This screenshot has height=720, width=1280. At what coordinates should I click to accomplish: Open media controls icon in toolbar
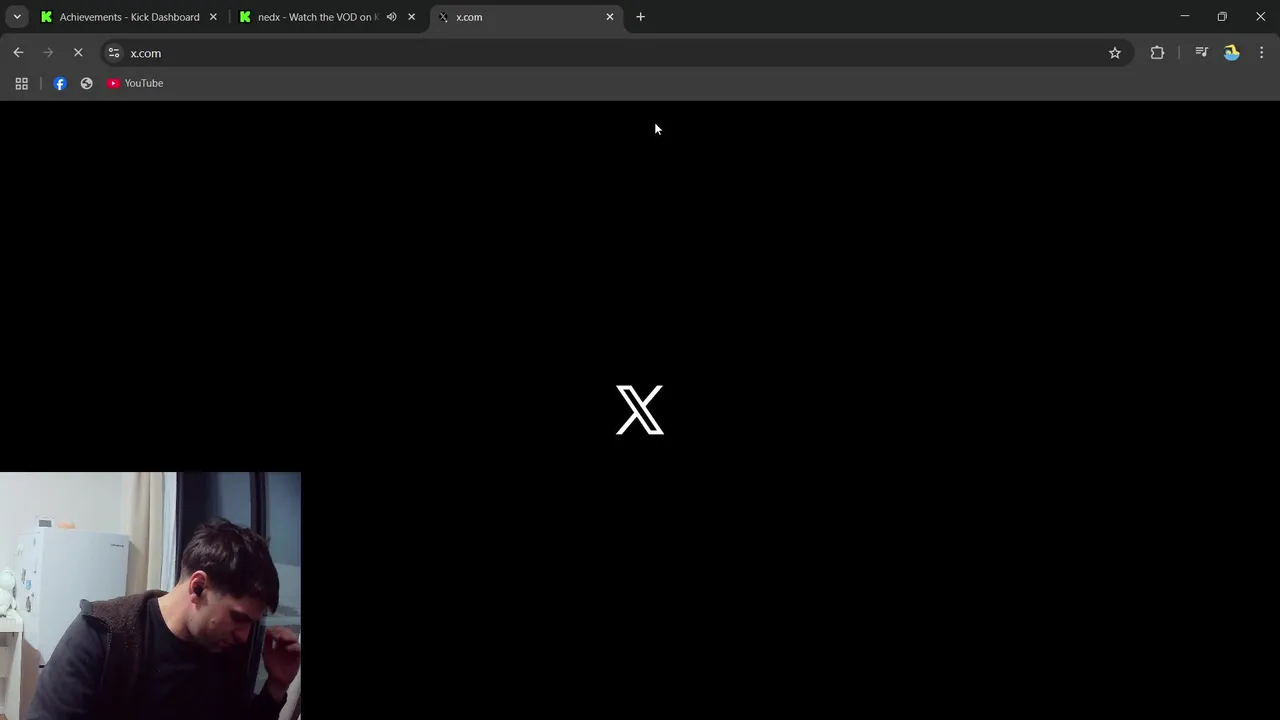point(1202,53)
